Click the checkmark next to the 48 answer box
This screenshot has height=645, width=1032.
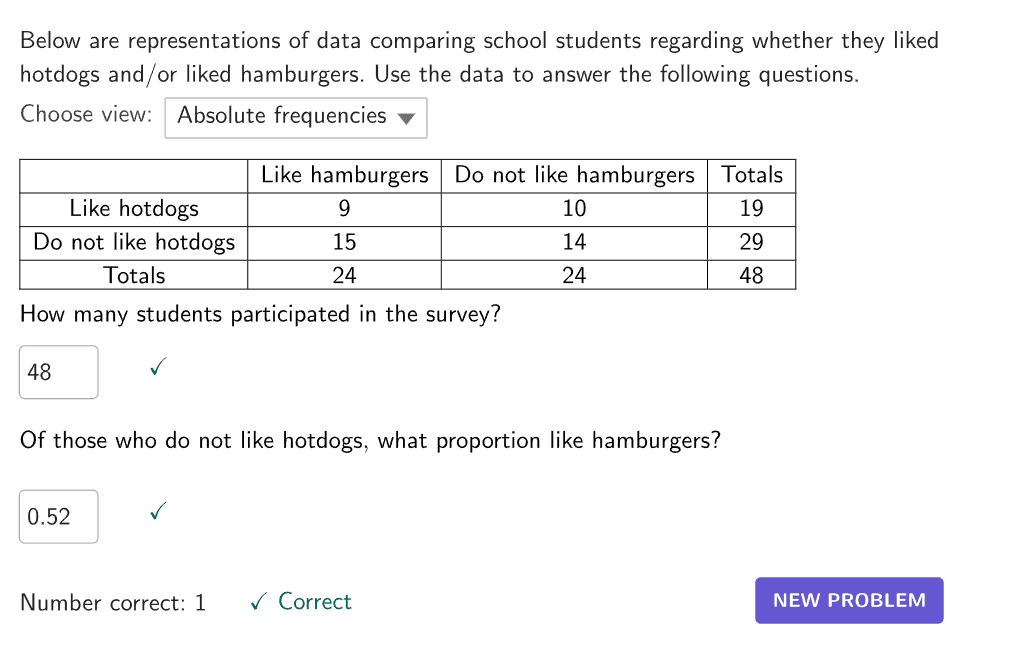coord(156,369)
